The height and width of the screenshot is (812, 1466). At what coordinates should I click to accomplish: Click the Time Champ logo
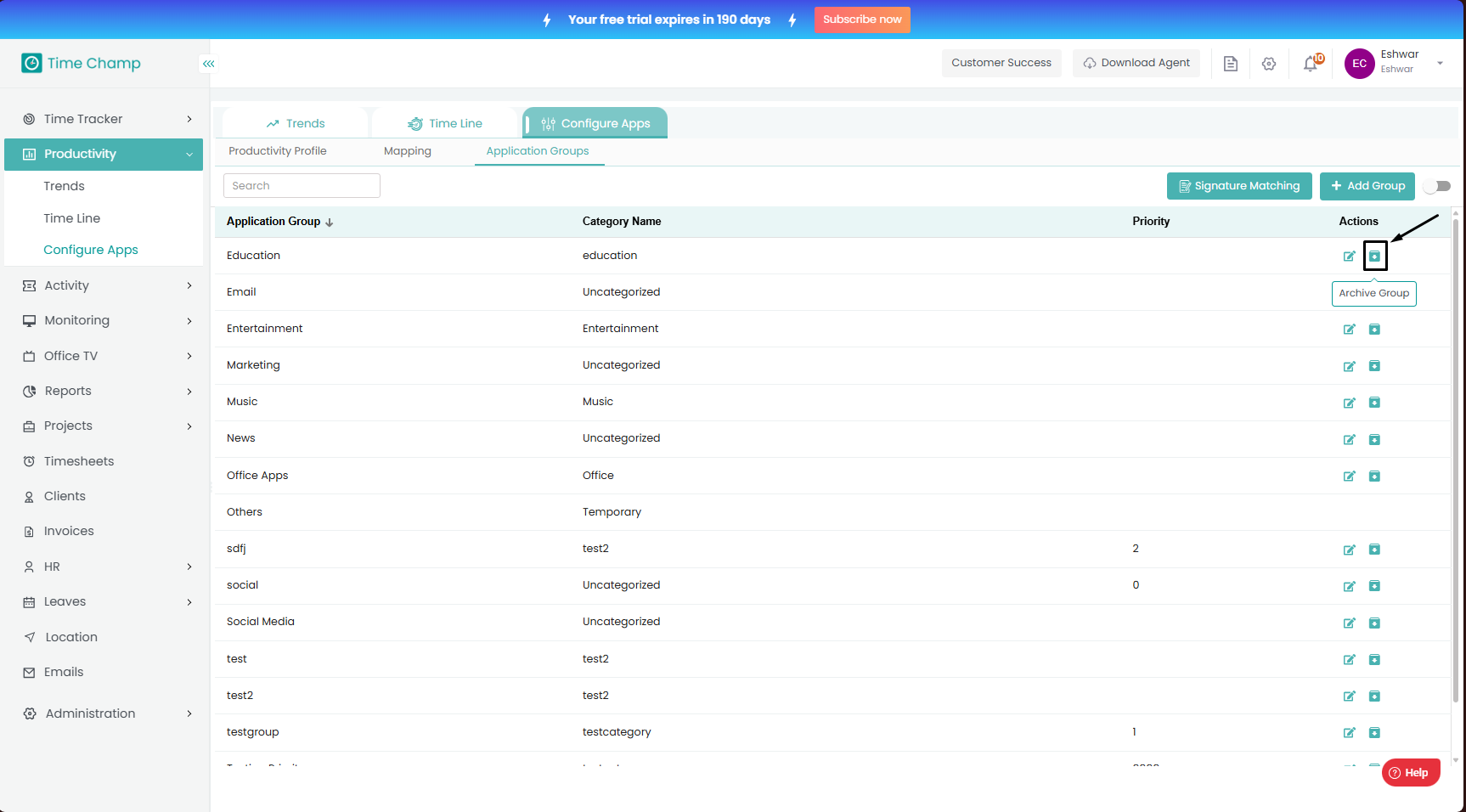click(x=81, y=63)
